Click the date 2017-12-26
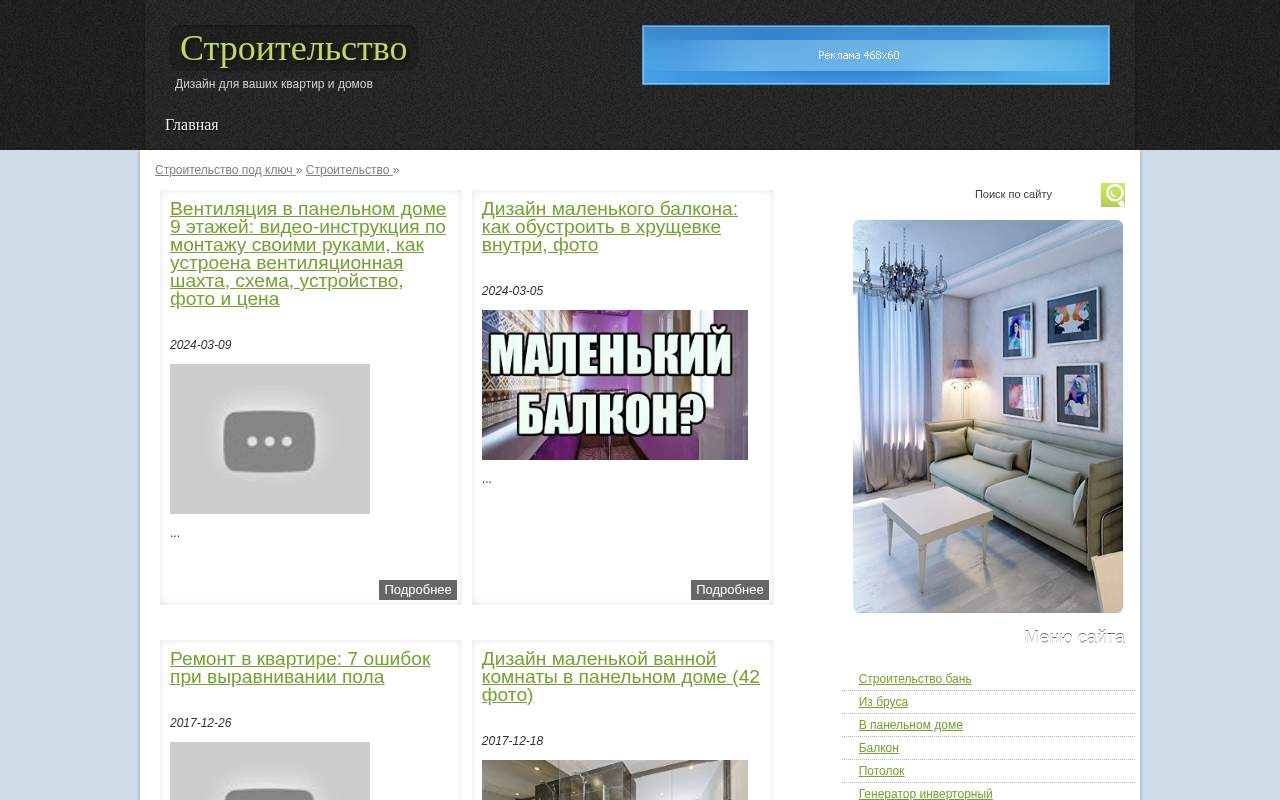The height and width of the screenshot is (800, 1280). pyautogui.click(x=200, y=723)
